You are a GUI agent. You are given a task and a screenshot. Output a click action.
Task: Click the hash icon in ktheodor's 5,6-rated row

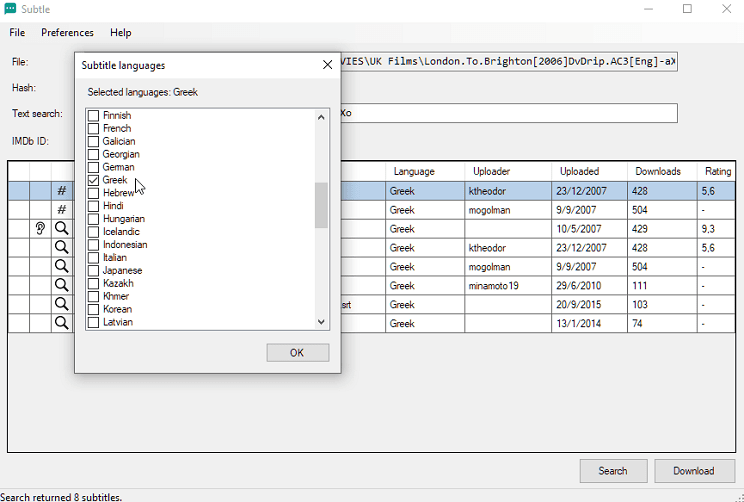pyautogui.click(x=62, y=191)
